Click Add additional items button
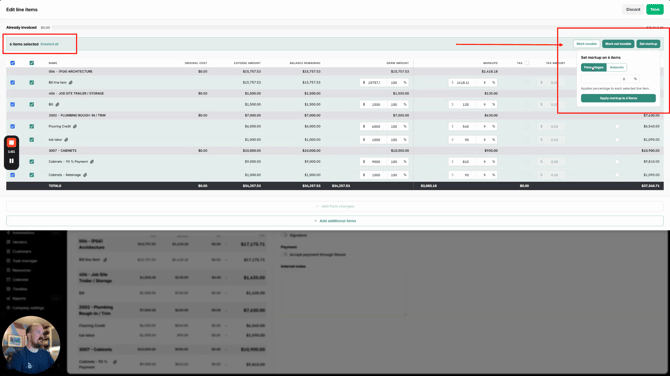The width and height of the screenshot is (670, 376). (x=335, y=221)
